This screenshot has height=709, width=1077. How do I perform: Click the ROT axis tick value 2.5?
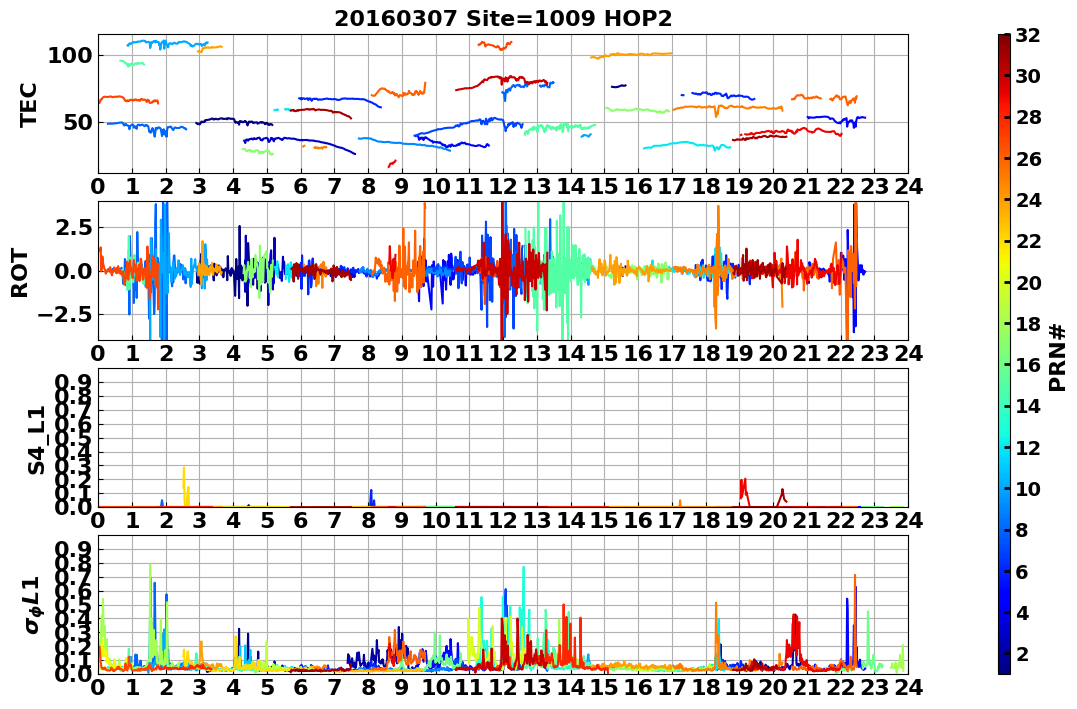coord(72,227)
